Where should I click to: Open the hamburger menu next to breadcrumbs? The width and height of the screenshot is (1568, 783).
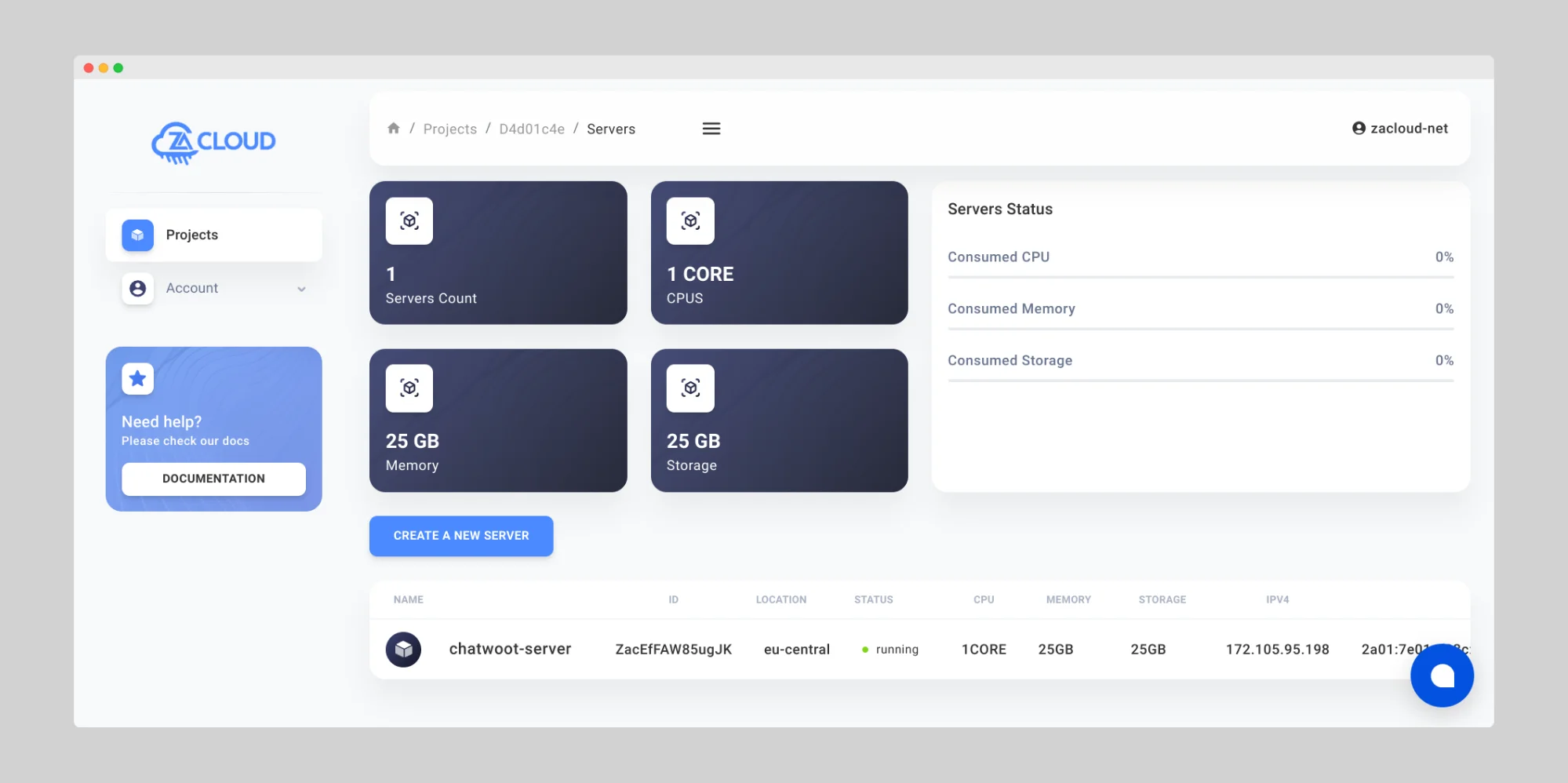point(711,128)
